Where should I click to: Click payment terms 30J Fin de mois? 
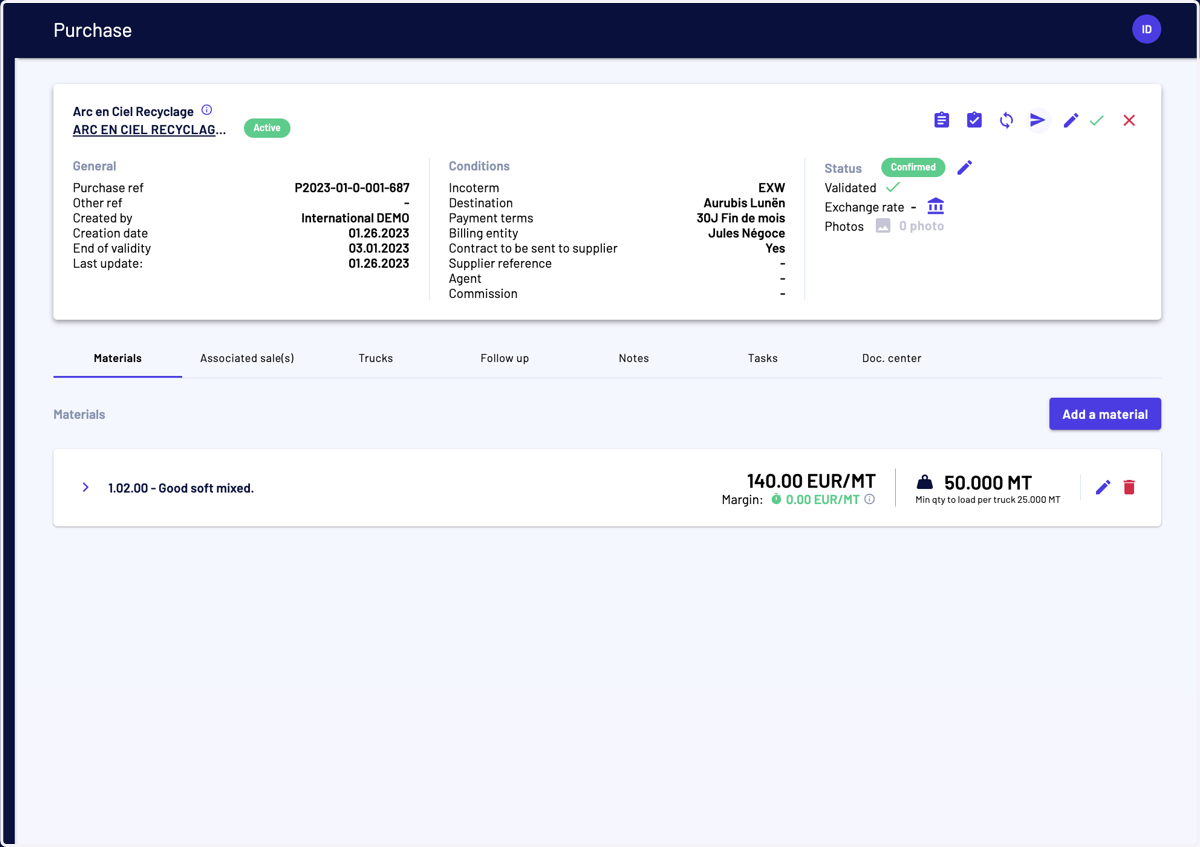point(741,218)
